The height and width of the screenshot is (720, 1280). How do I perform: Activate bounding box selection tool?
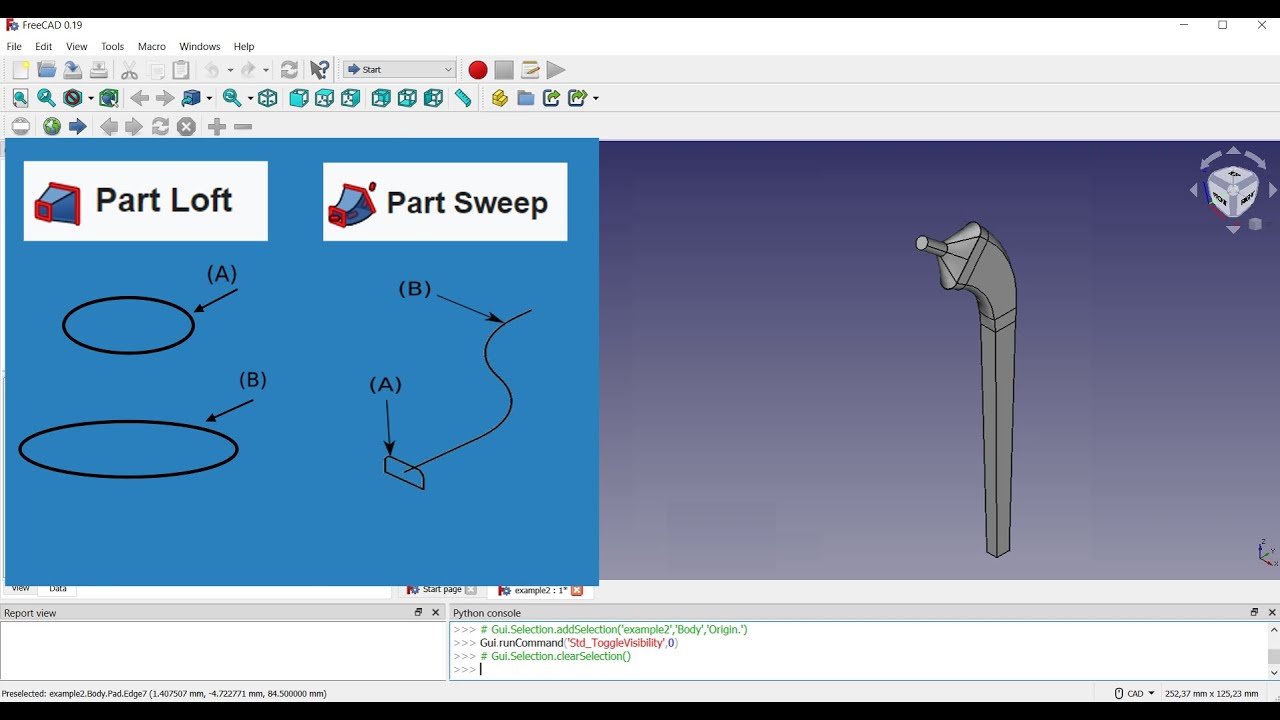pyautogui.click(x=109, y=98)
